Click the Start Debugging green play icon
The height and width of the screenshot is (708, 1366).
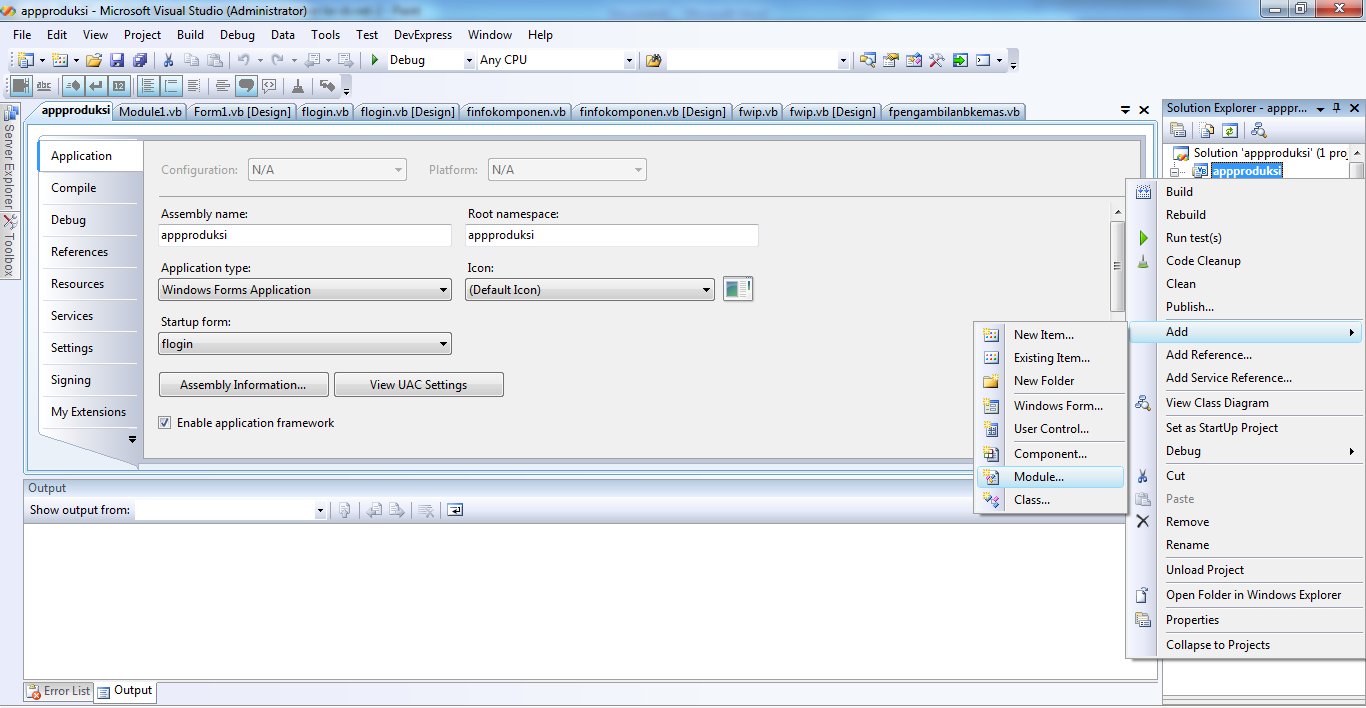click(x=374, y=60)
